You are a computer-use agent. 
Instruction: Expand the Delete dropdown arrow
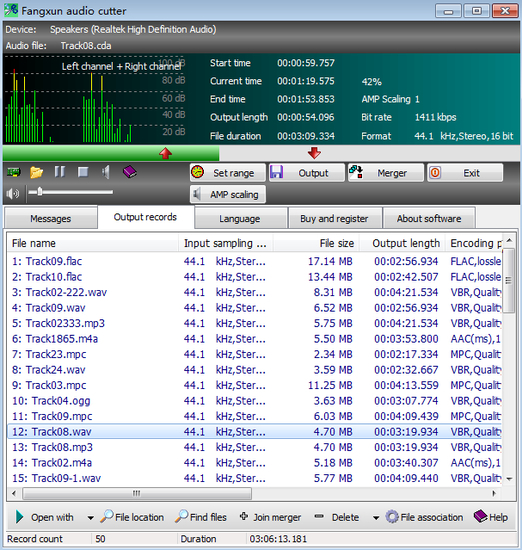pos(376,518)
